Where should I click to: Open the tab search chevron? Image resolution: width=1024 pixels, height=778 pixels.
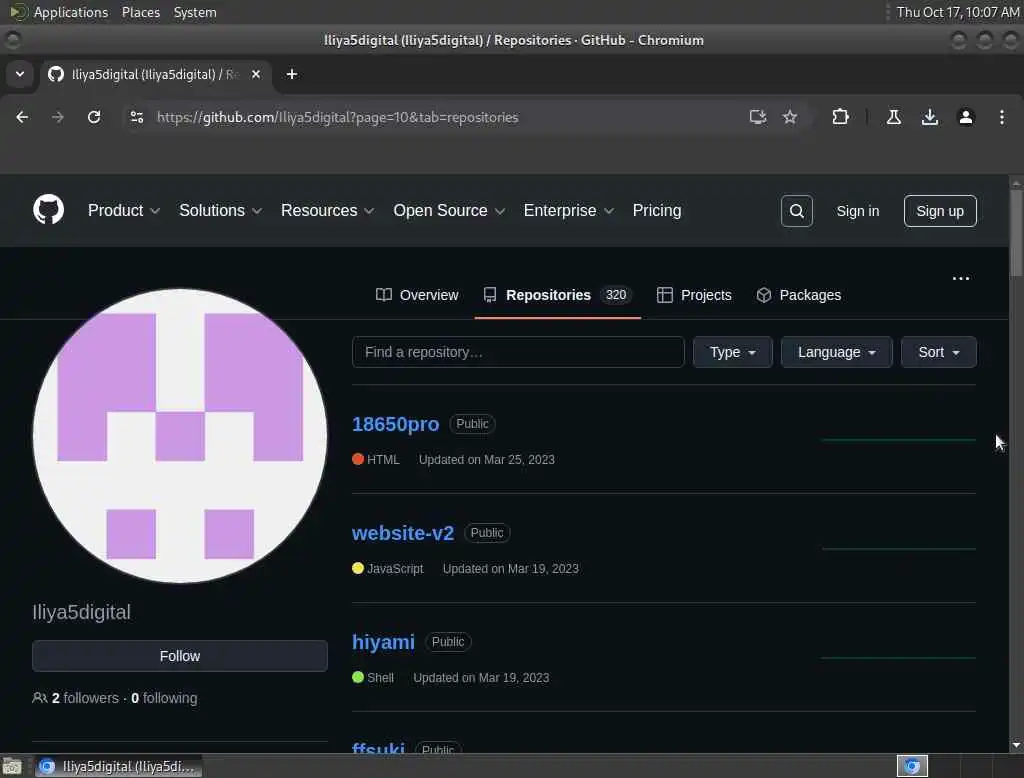tap(20, 74)
